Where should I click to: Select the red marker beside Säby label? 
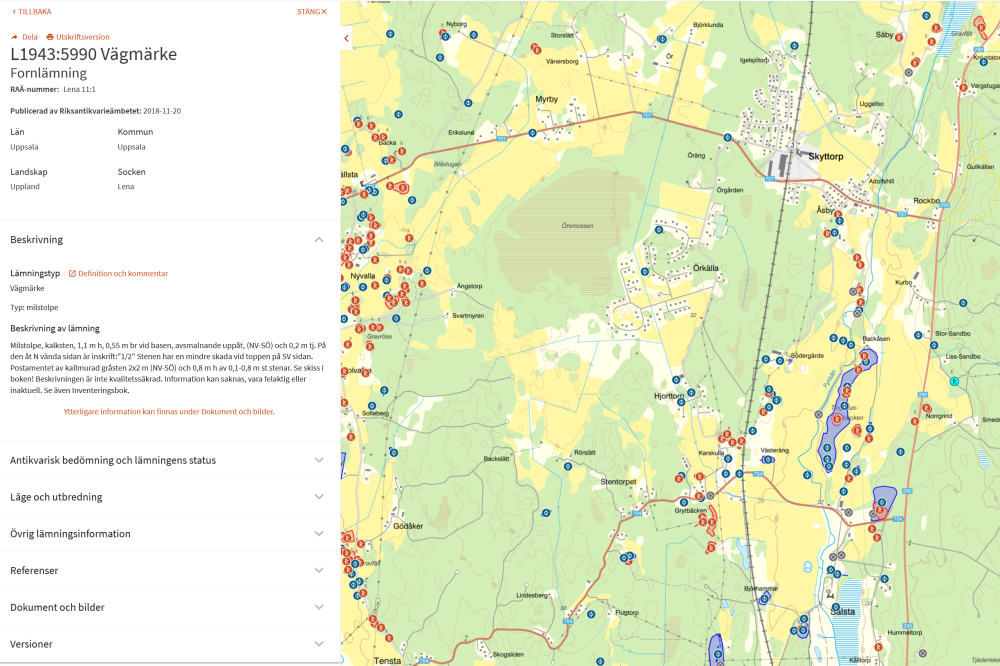[899, 38]
